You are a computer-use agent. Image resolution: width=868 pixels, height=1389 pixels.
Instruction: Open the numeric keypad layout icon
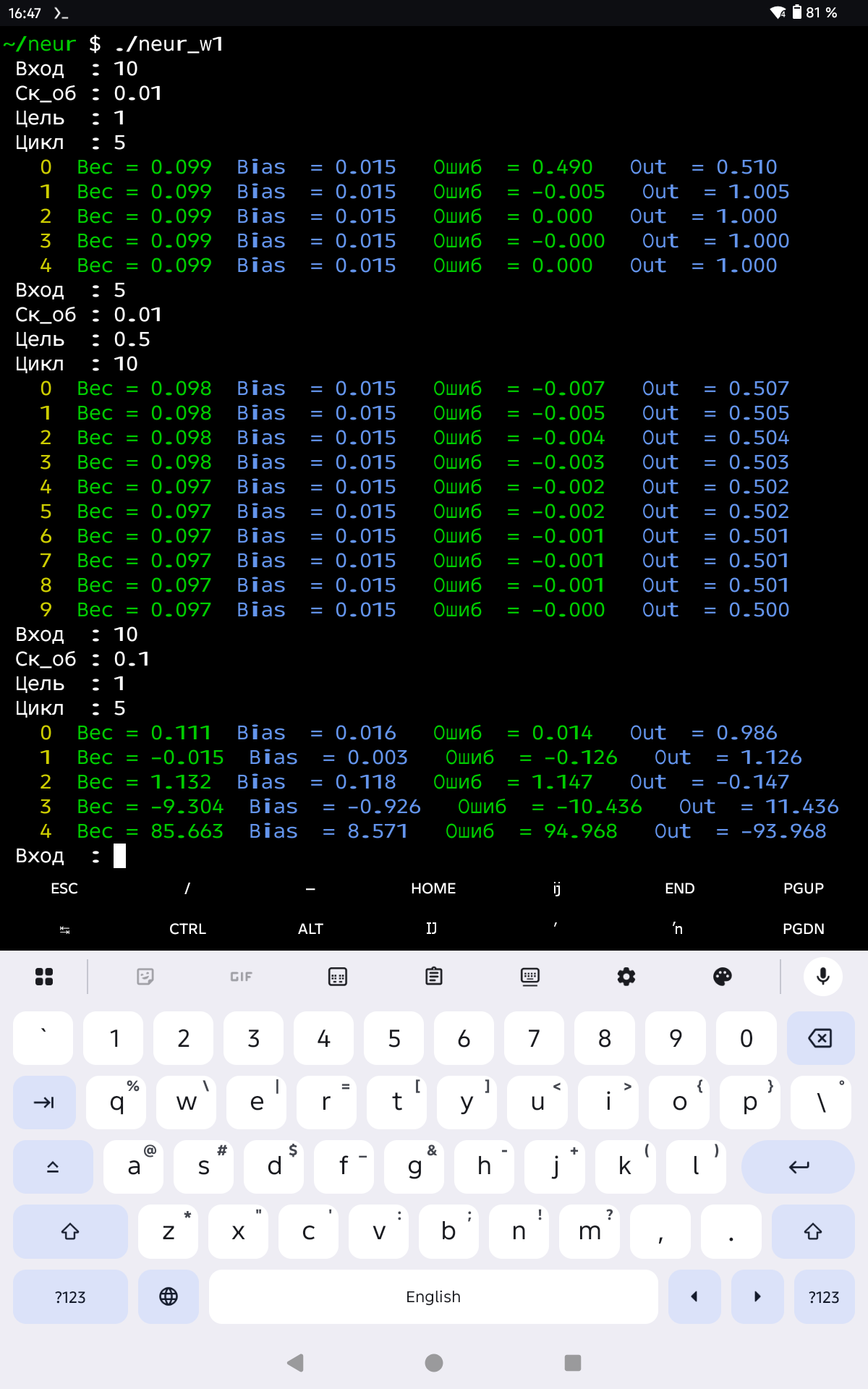(x=338, y=977)
